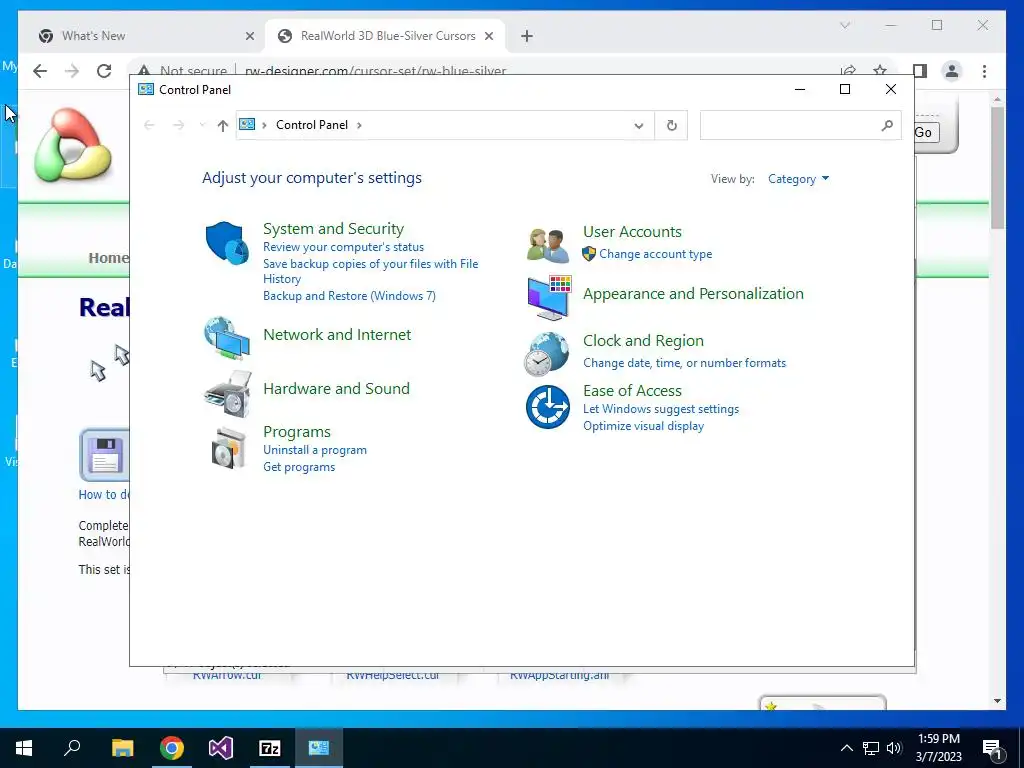Open System and Security category

tap(333, 229)
